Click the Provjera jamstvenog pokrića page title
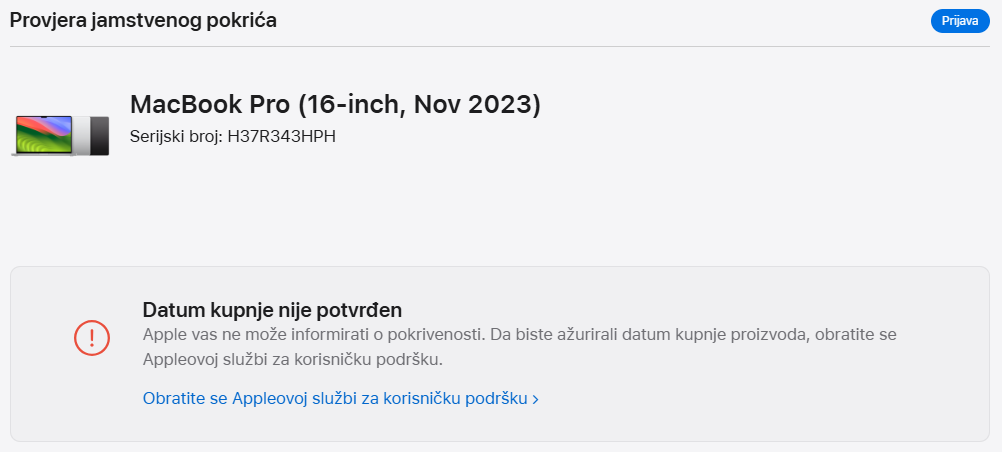 click(143, 20)
